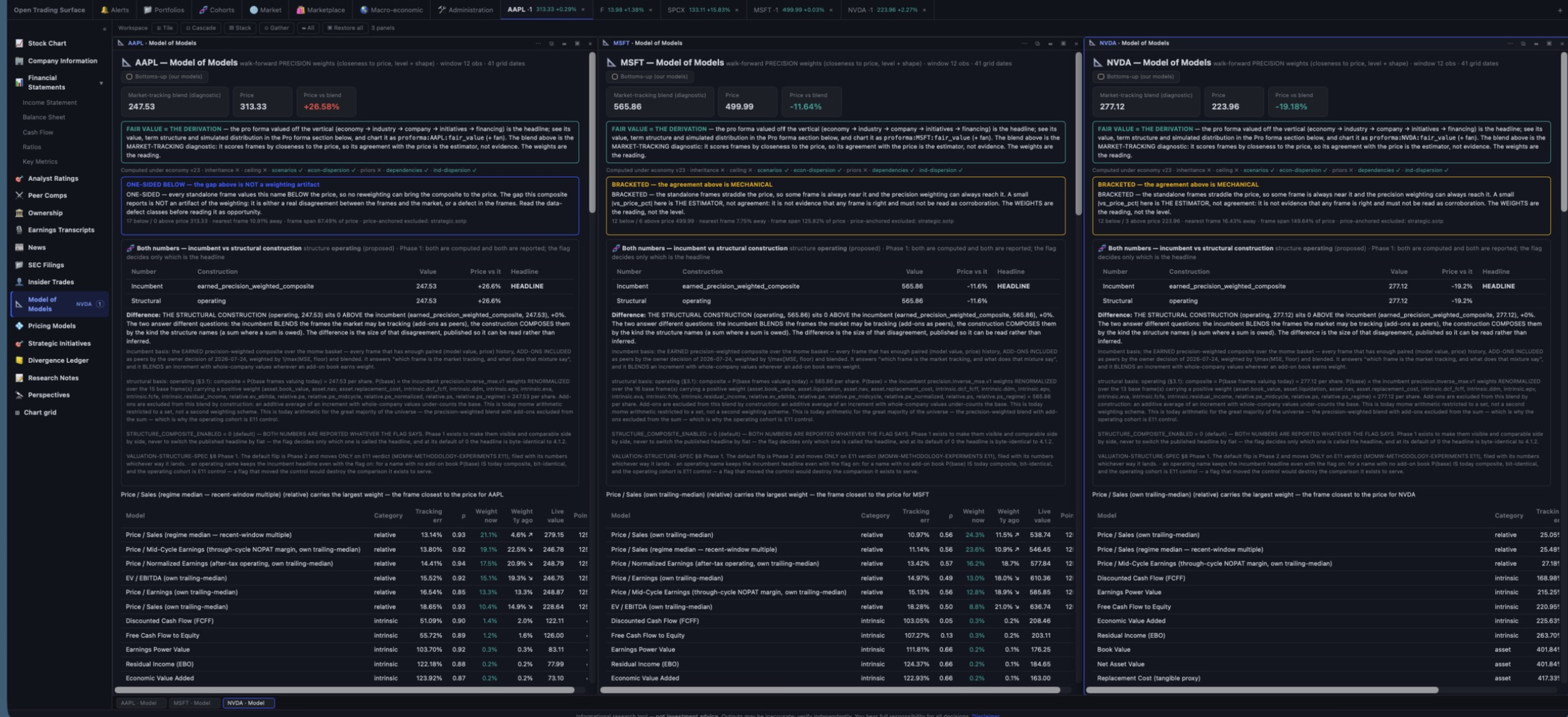Click the NVDA panel horizontal scrollbar

[x=1262, y=690]
